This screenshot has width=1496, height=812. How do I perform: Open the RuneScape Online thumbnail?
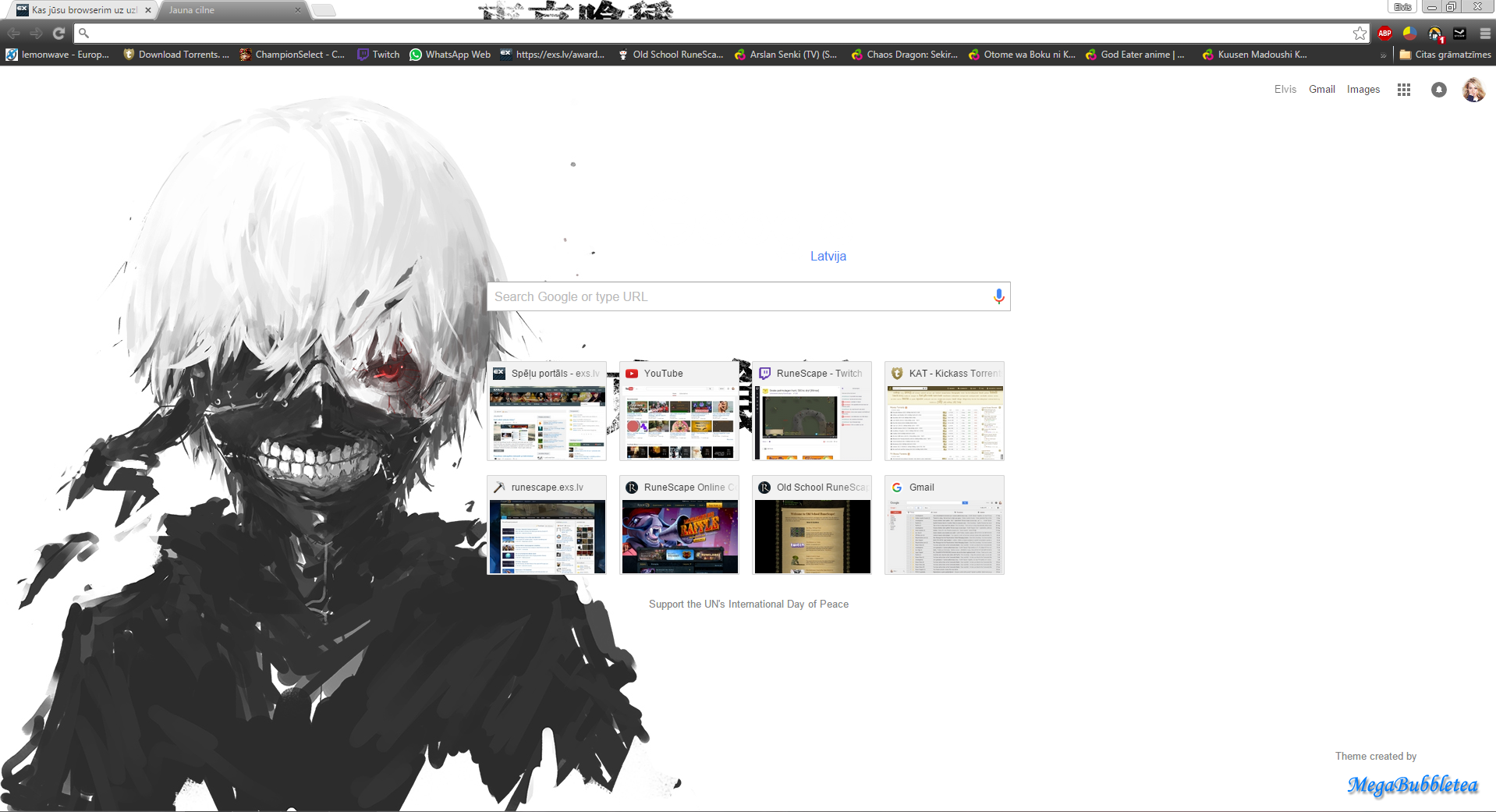tap(679, 525)
